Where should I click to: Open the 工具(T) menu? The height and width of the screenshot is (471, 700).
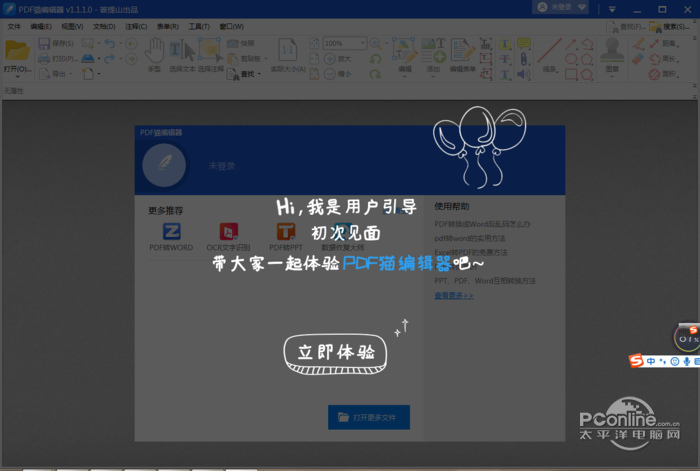coord(199,26)
